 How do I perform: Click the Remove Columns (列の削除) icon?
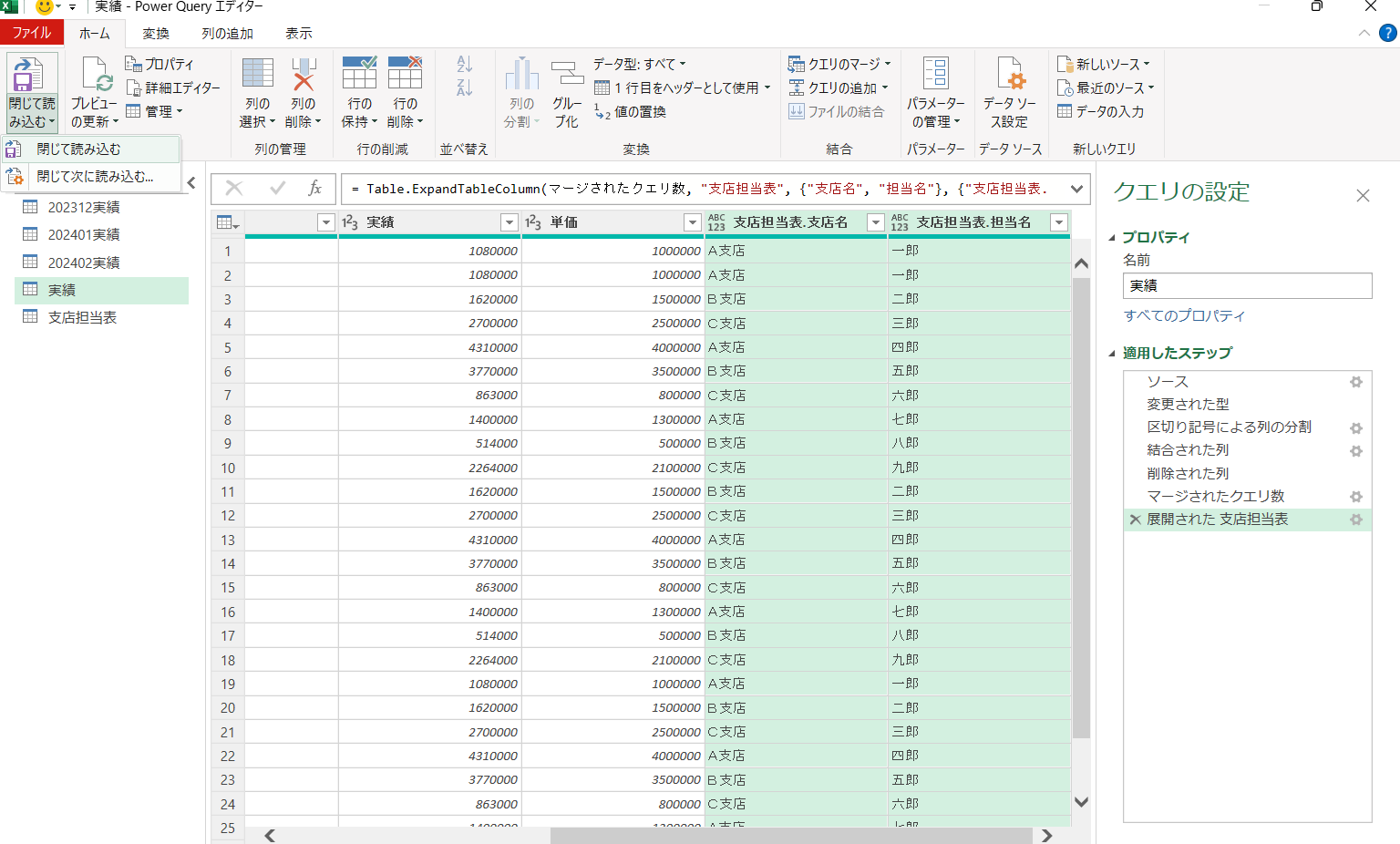click(x=304, y=73)
